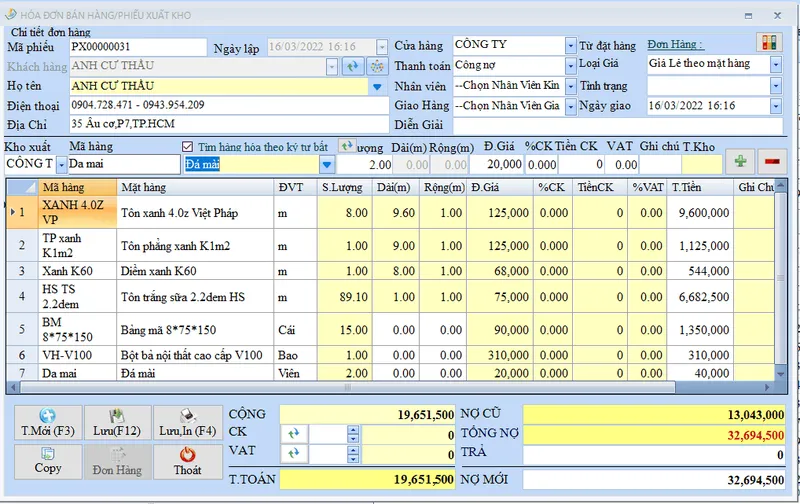This screenshot has height=504, width=800.
Task: Click the grid corner select-all cell
Action: (x=22, y=187)
